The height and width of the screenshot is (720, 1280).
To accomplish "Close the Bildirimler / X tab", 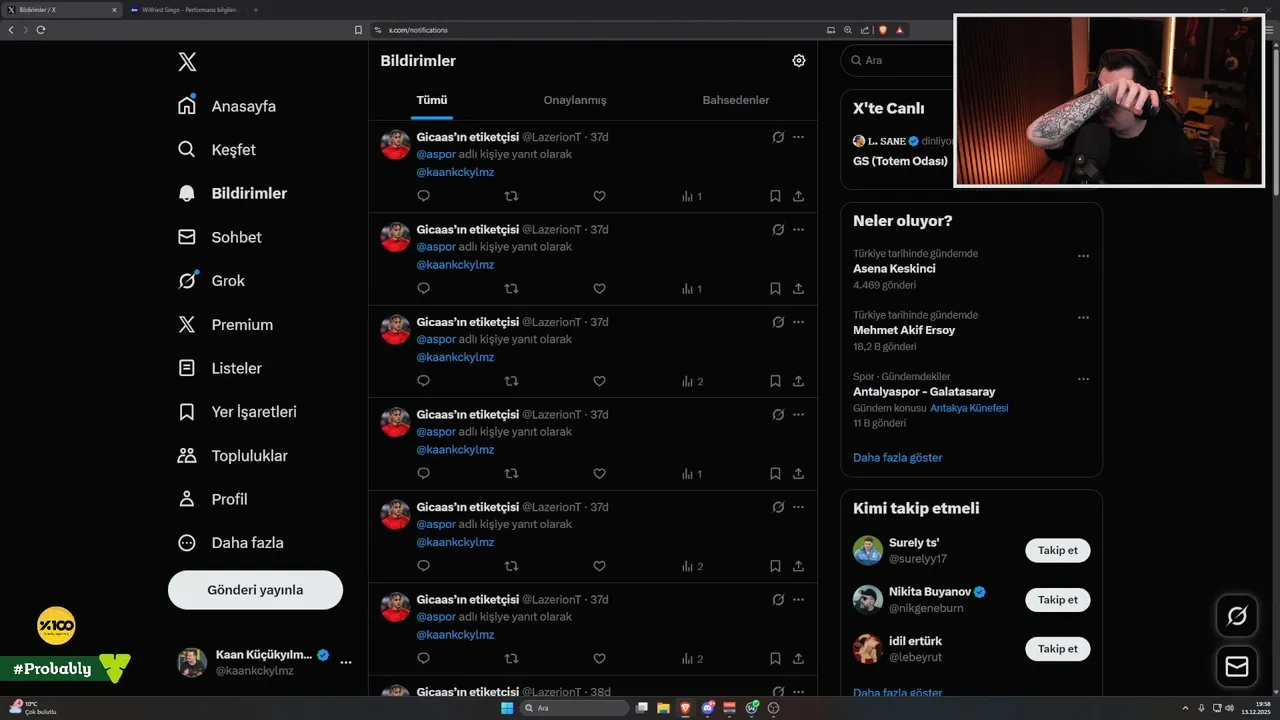I will pos(115,9).
